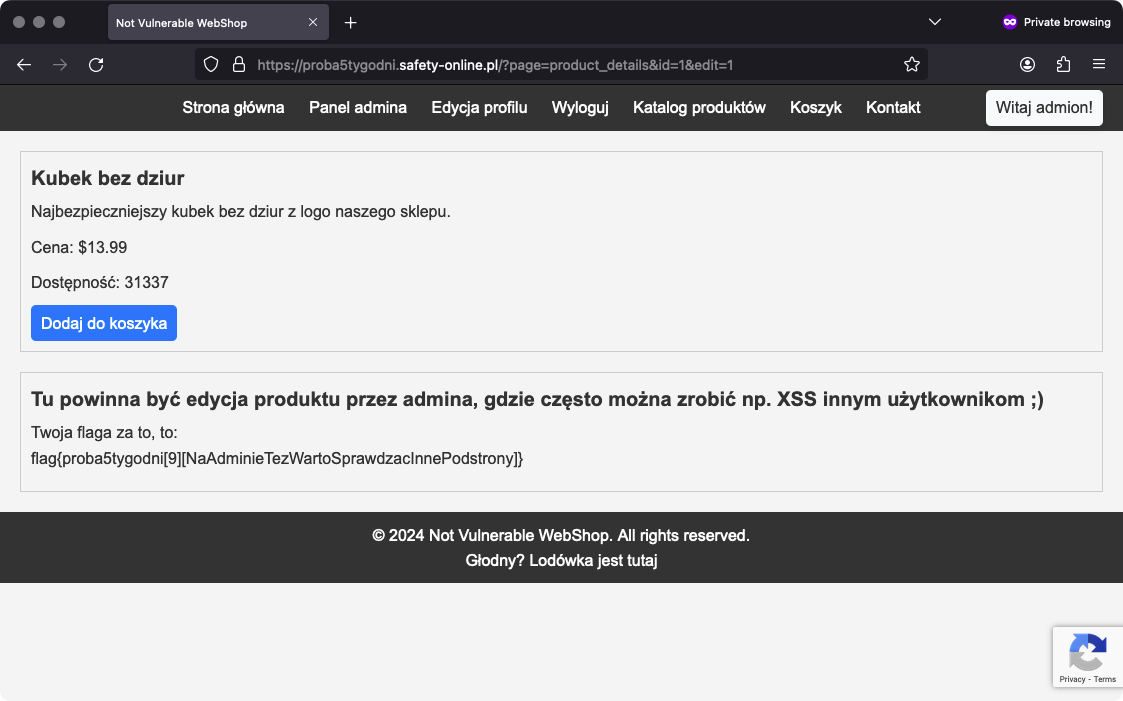Click the browser back arrow

(24, 65)
